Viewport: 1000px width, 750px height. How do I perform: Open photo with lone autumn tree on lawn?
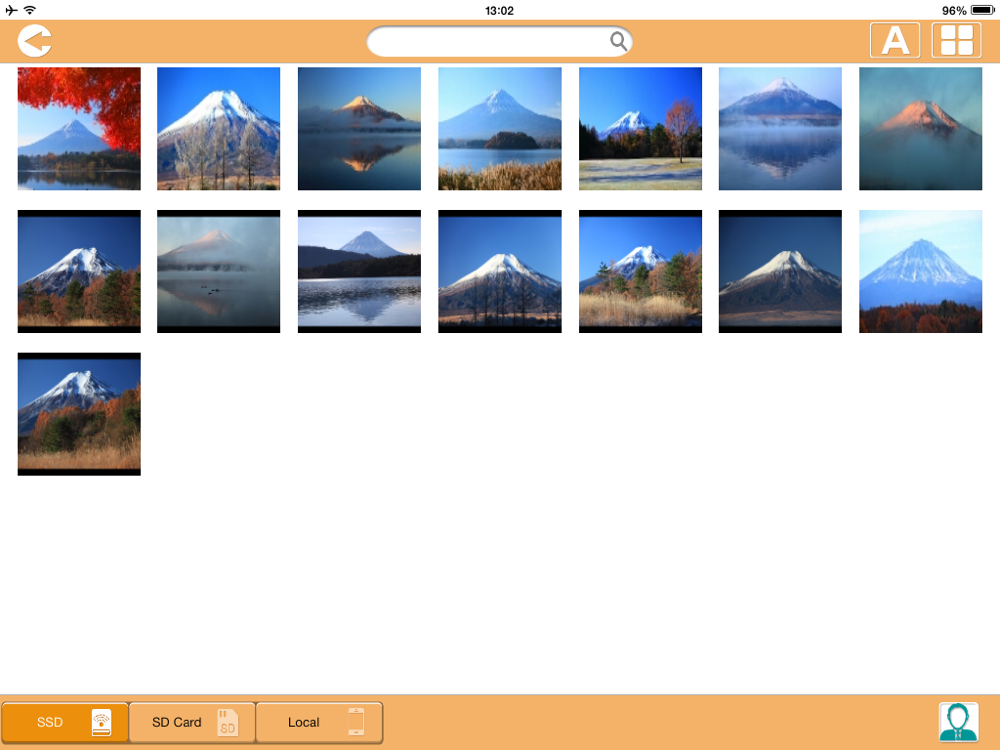[640, 129]
